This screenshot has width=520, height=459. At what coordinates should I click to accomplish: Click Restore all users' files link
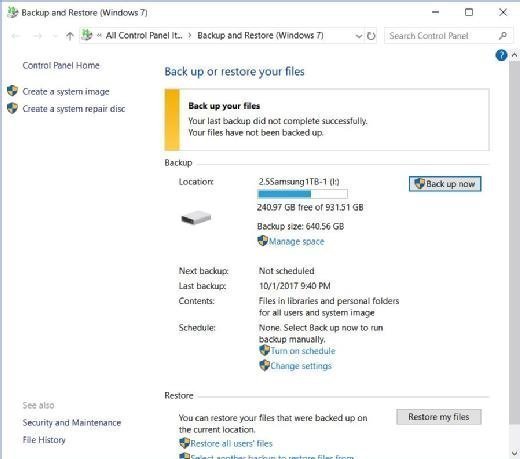point(231,443)
